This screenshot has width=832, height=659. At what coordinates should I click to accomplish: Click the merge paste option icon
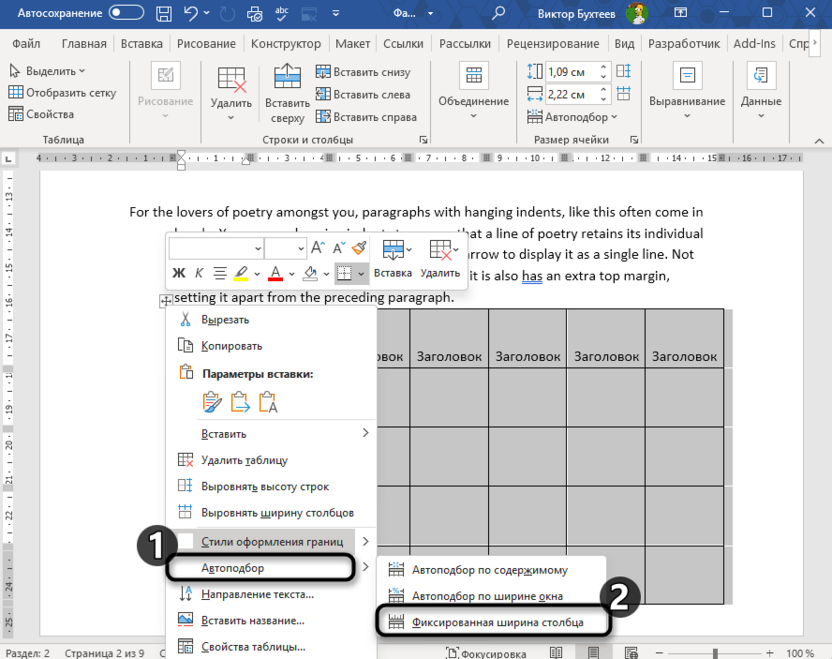tap(240, 402)
